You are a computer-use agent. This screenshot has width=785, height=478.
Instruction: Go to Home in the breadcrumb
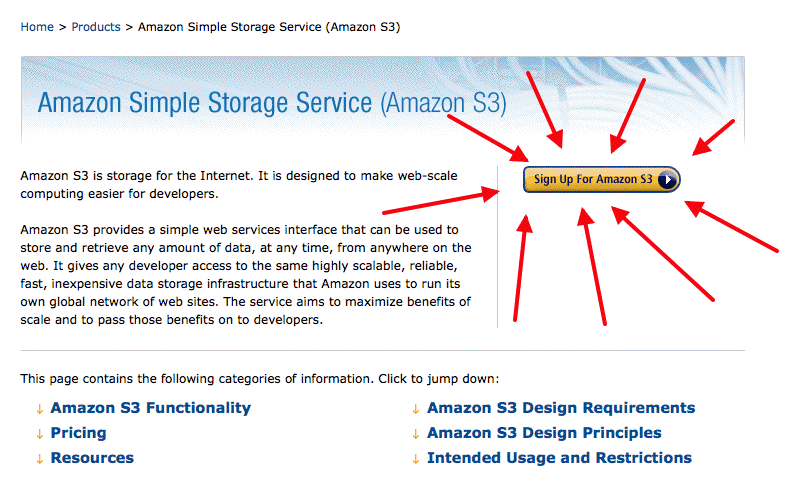click(37, 27)
